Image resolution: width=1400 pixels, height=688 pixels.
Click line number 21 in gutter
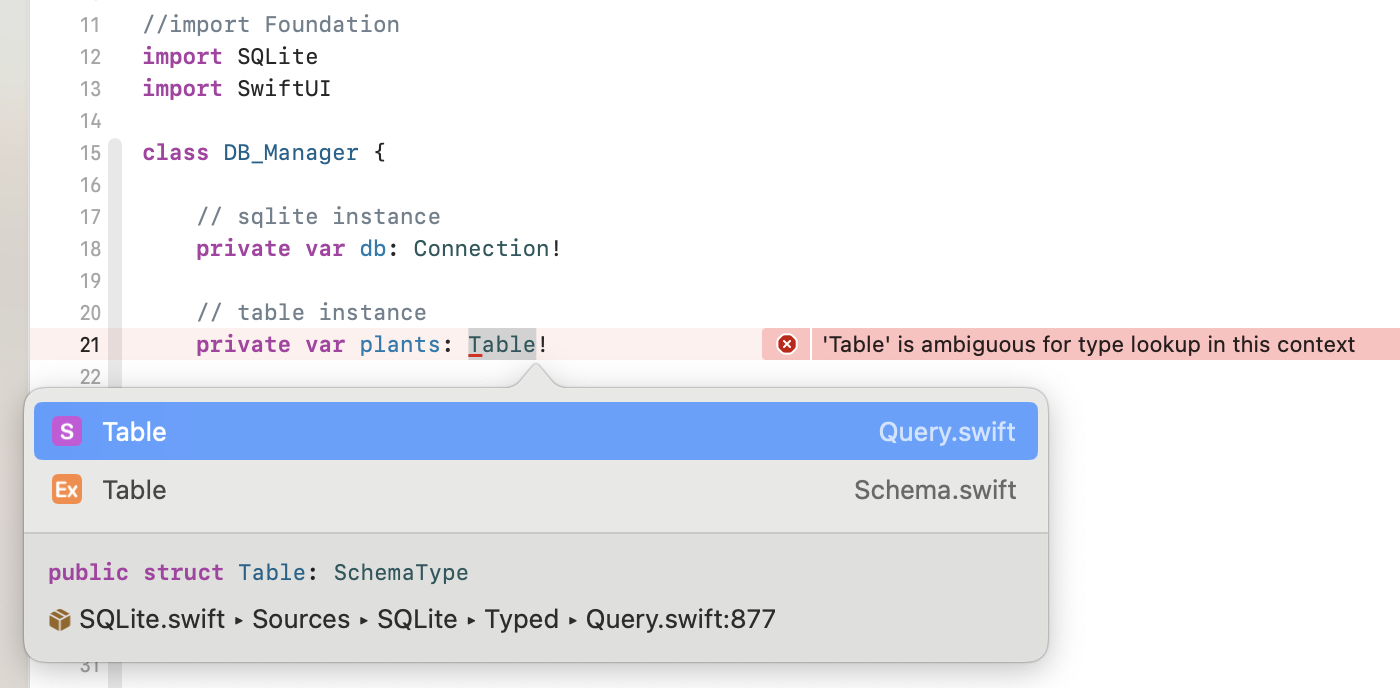(90, 344)
